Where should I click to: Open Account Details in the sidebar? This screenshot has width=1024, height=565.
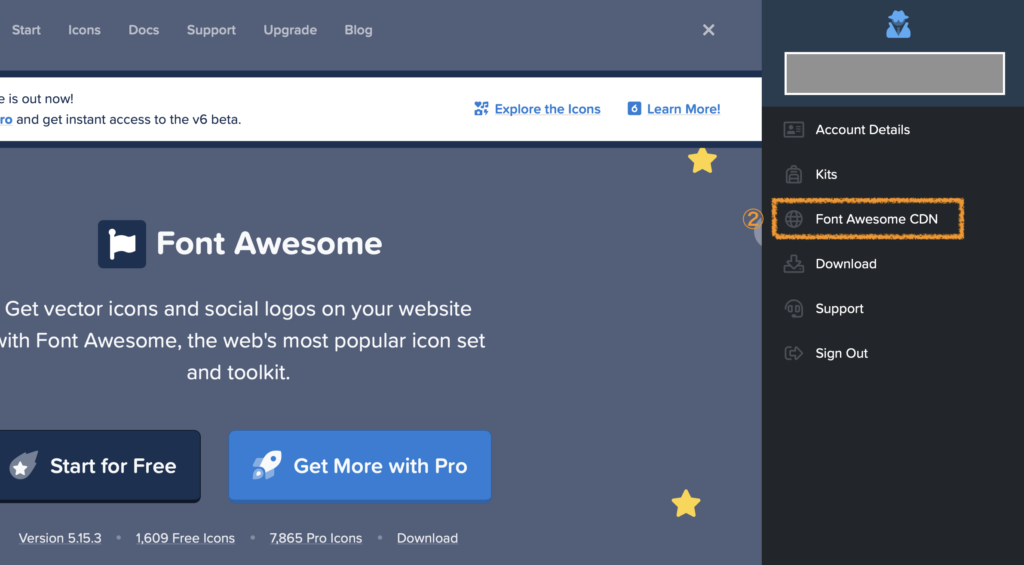click(863, 129)
